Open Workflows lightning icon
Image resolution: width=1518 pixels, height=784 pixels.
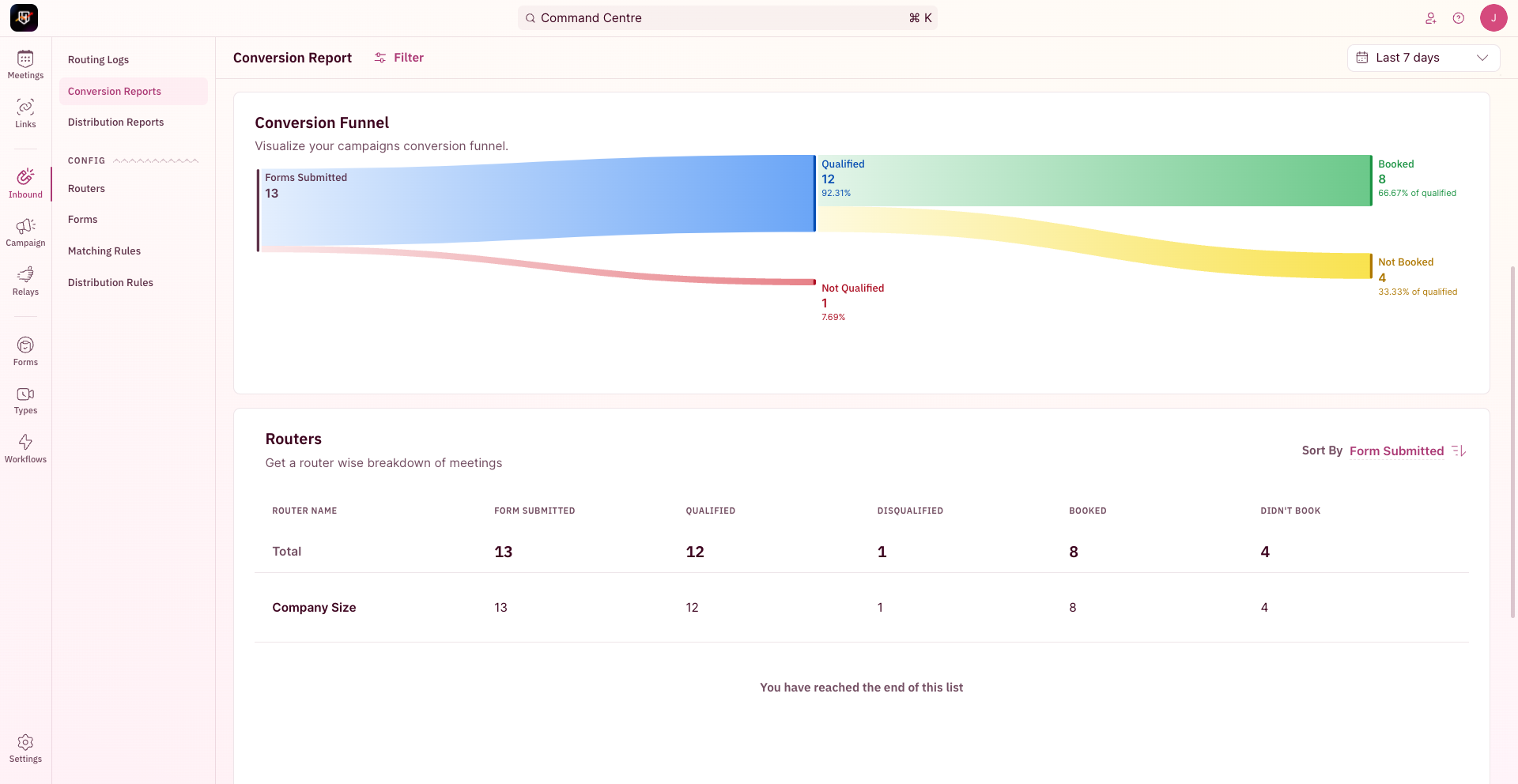pos(25,442)
